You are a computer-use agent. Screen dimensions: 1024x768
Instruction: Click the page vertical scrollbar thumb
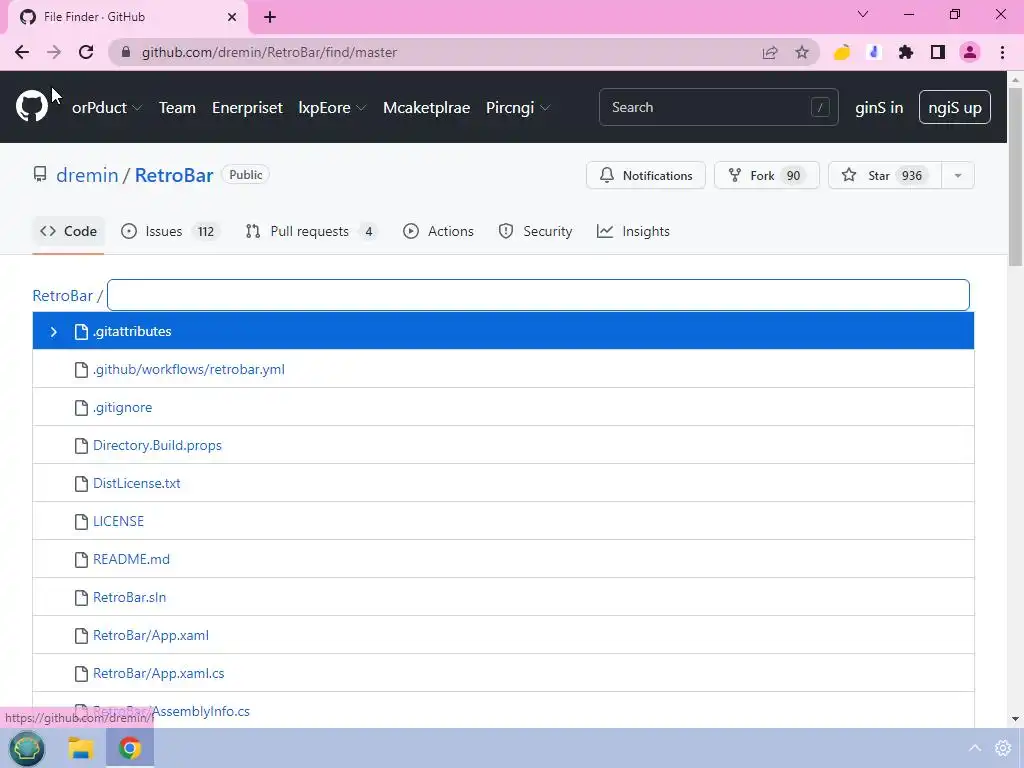pos(1014,176)
